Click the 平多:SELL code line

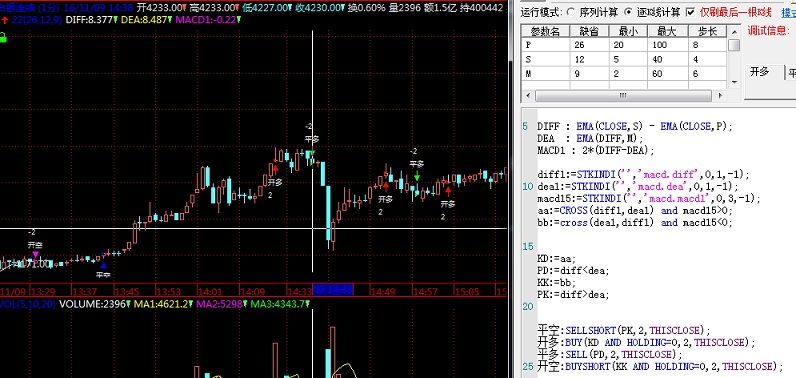click(x=610, y=354)
